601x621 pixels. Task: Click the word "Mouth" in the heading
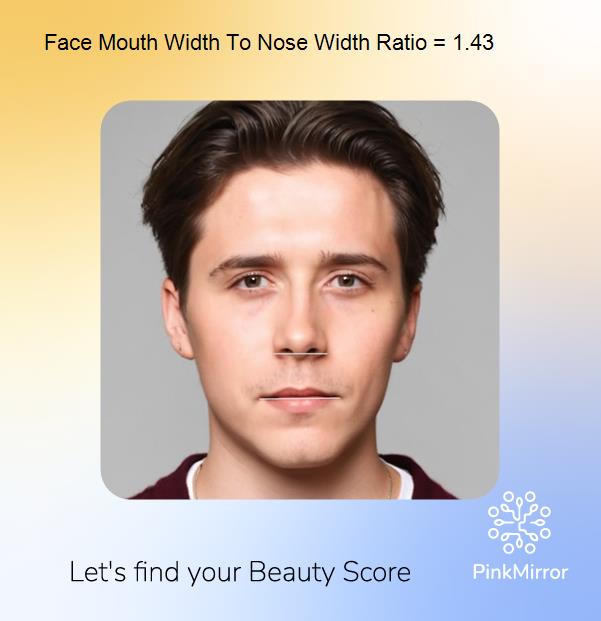click(x=127, y=42)
